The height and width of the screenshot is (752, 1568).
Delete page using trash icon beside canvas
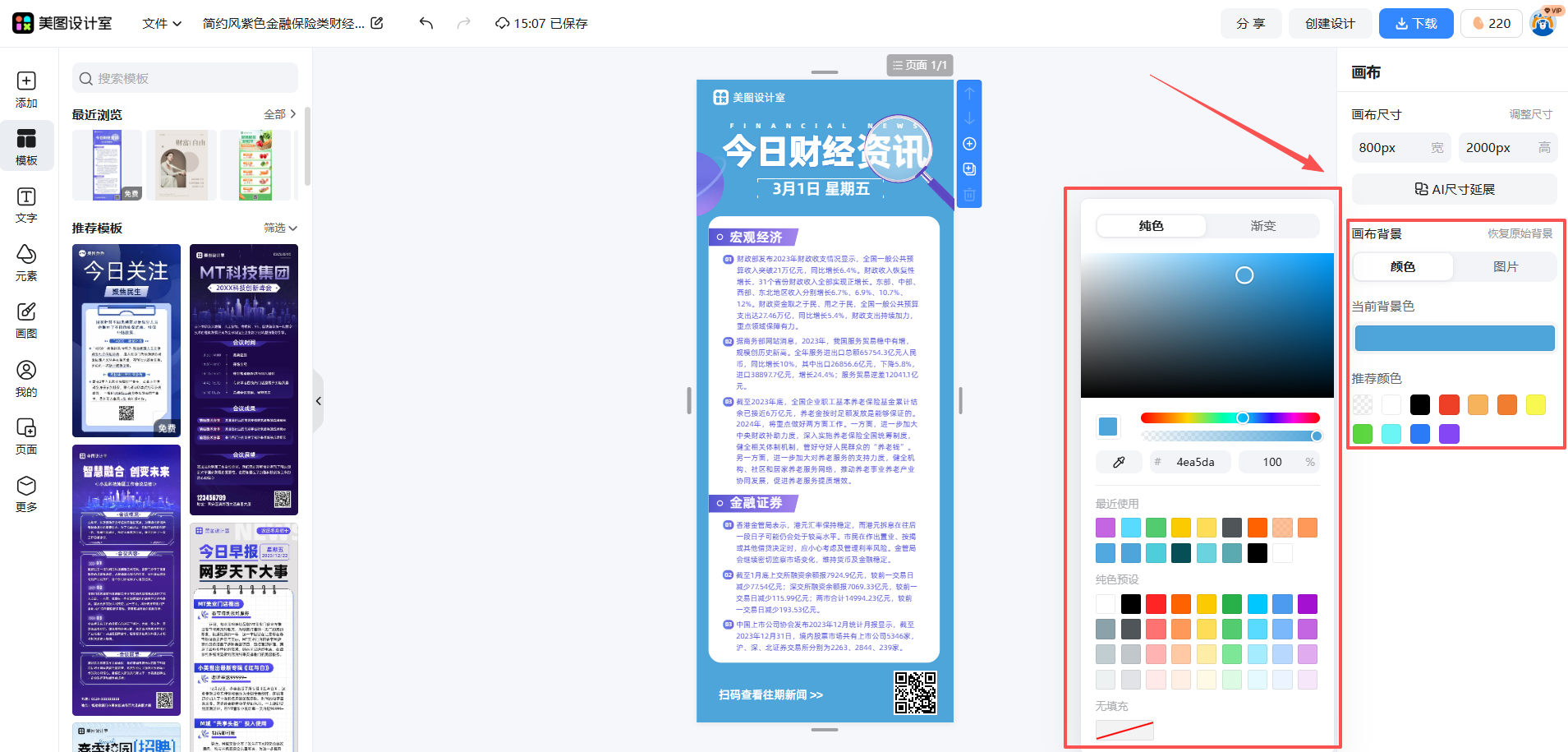(x=969, y=195)
